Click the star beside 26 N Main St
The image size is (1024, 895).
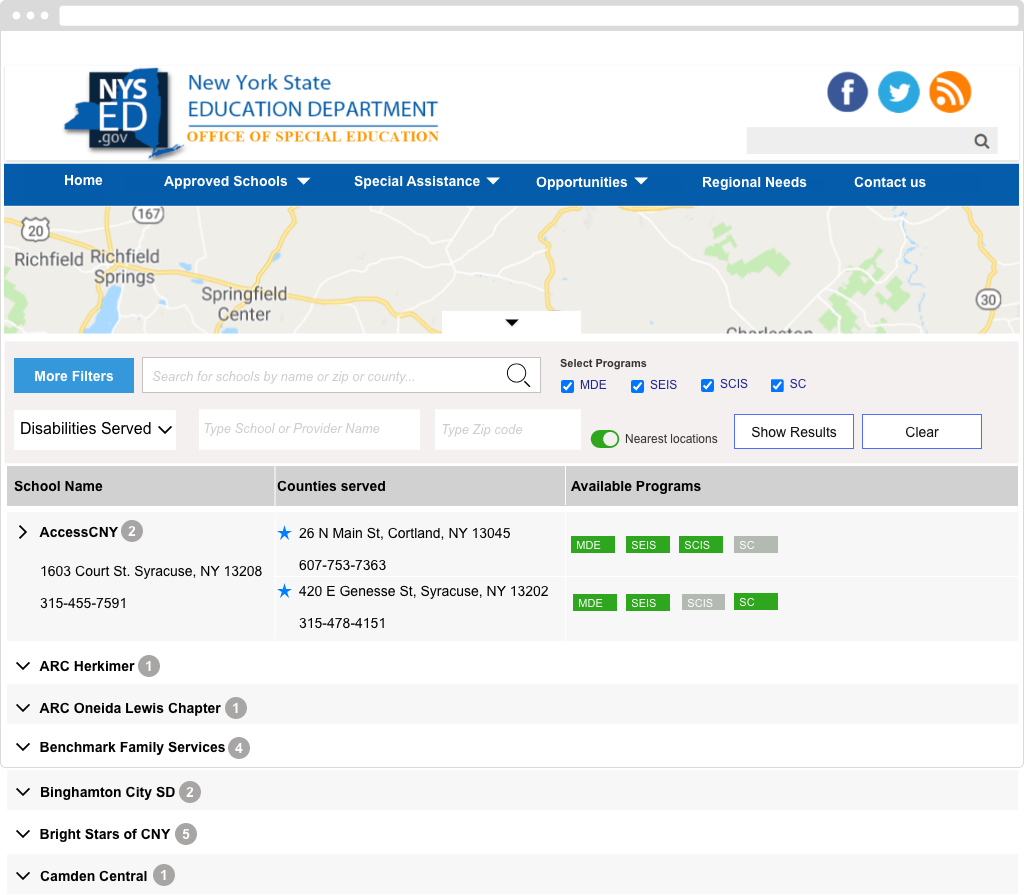[x=285, y=533]
